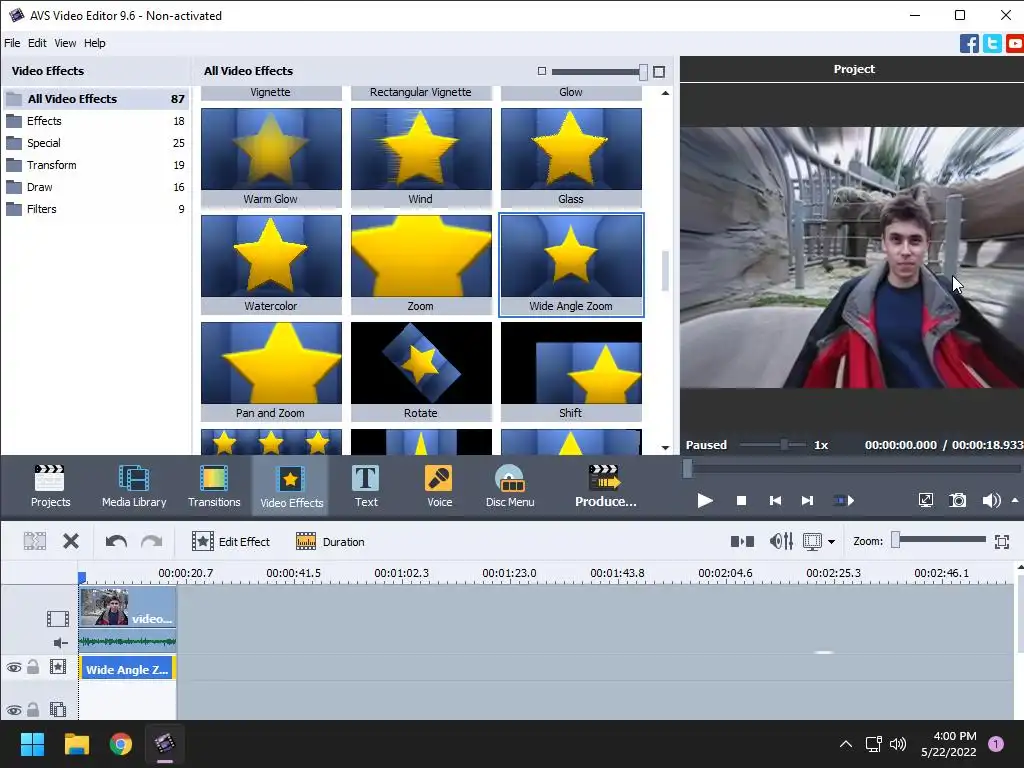The image size is (1024, 768).
Task: Open the audio mixer icon
Action: 781,541
